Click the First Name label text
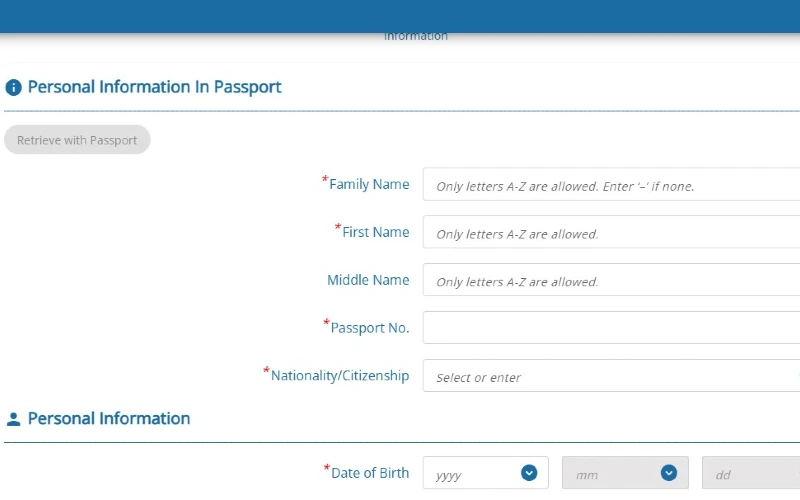This screenshot has height=500, width=800. (x=375, y=232)
